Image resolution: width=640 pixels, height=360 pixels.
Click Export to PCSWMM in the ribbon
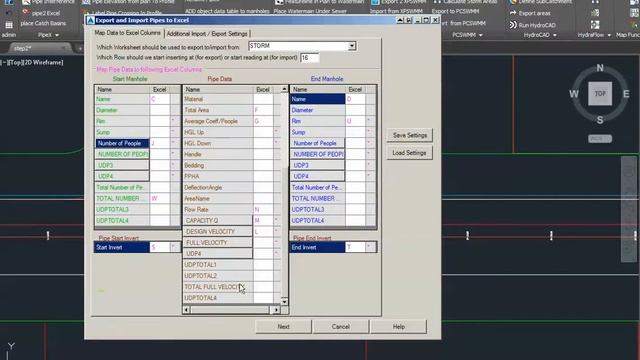pos(455,11)
